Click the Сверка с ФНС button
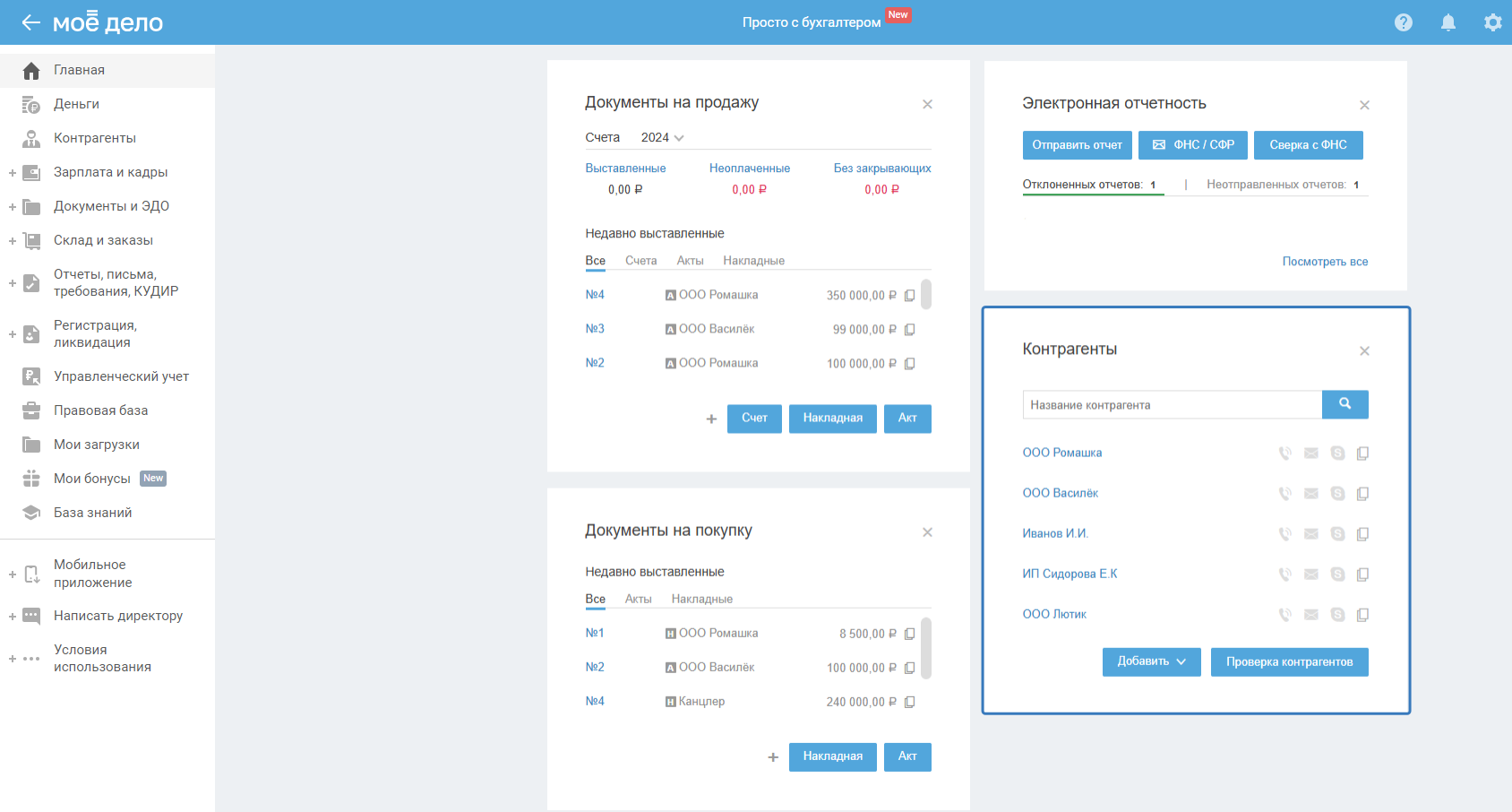Screen dimensions: 1512x812 [x=1308, y=145]
